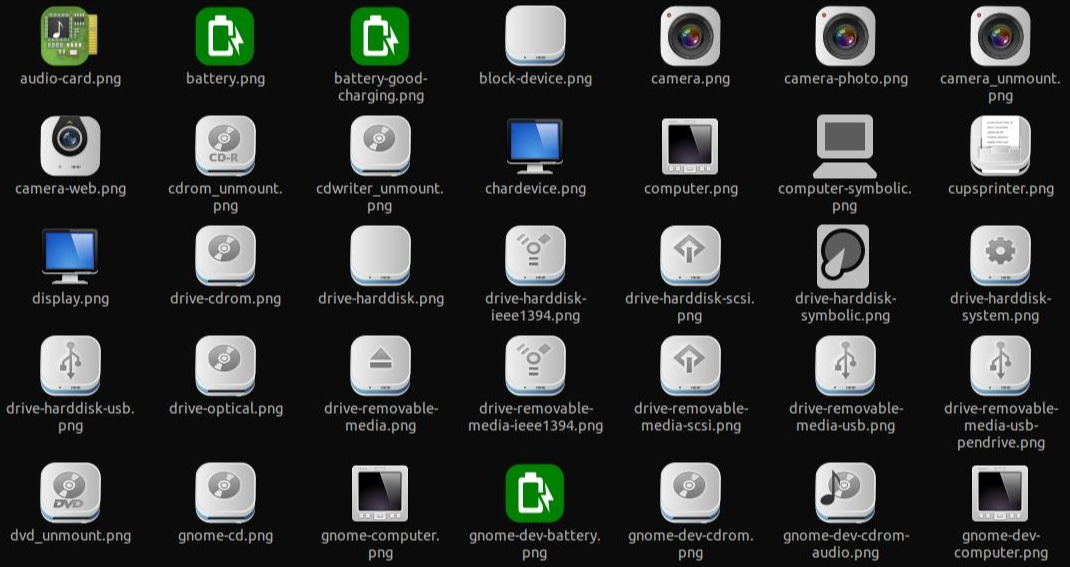Click the "audio-card.png" file name

click(70, 78)
